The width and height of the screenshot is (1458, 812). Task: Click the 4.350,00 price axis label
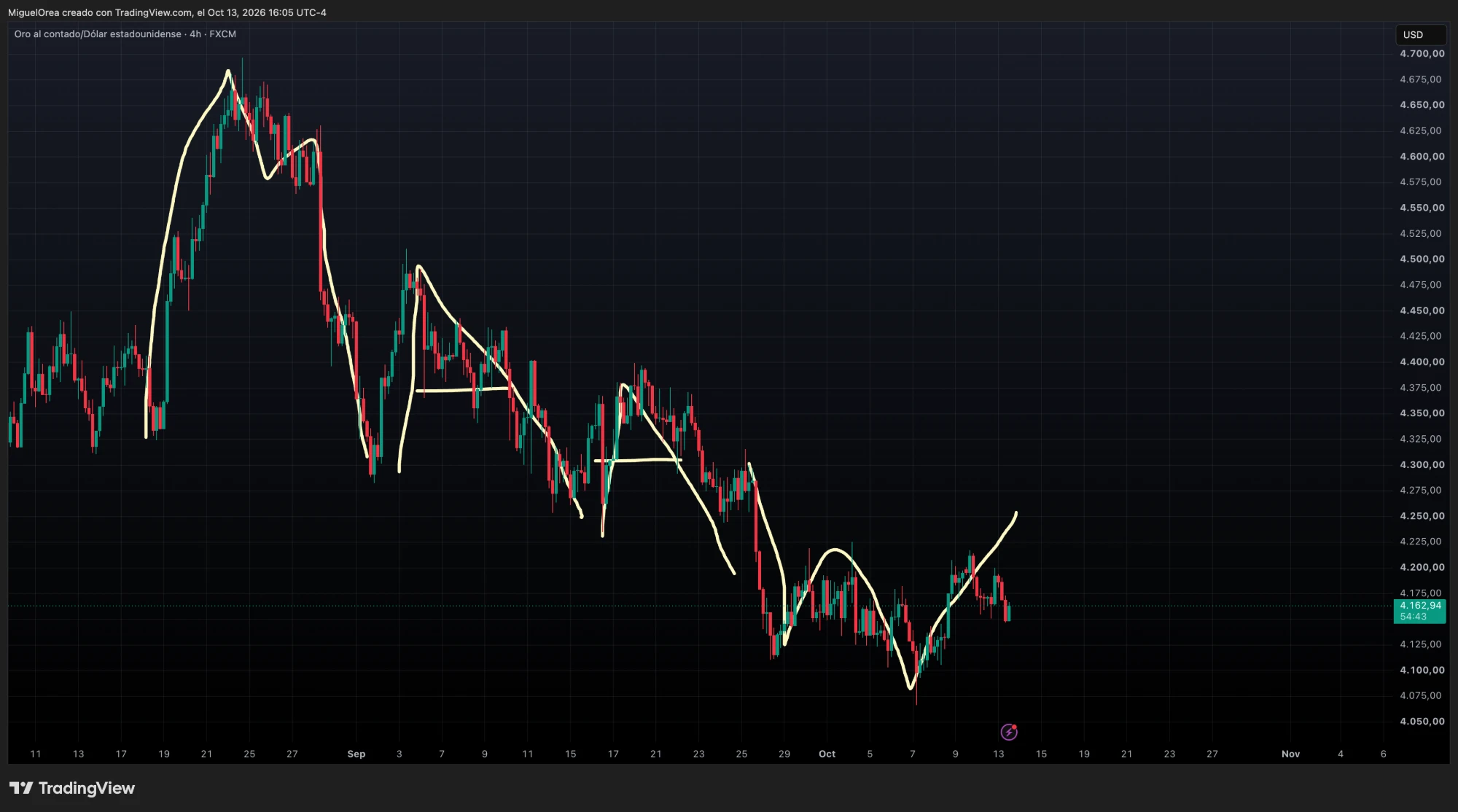tap(1422, 413)
